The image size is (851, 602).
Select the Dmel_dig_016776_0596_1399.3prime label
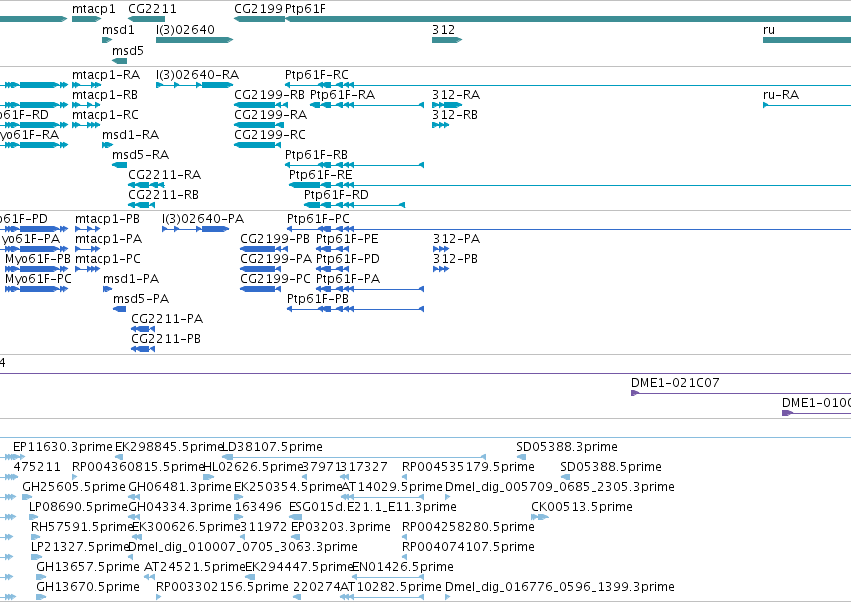[x=560, y=587]
